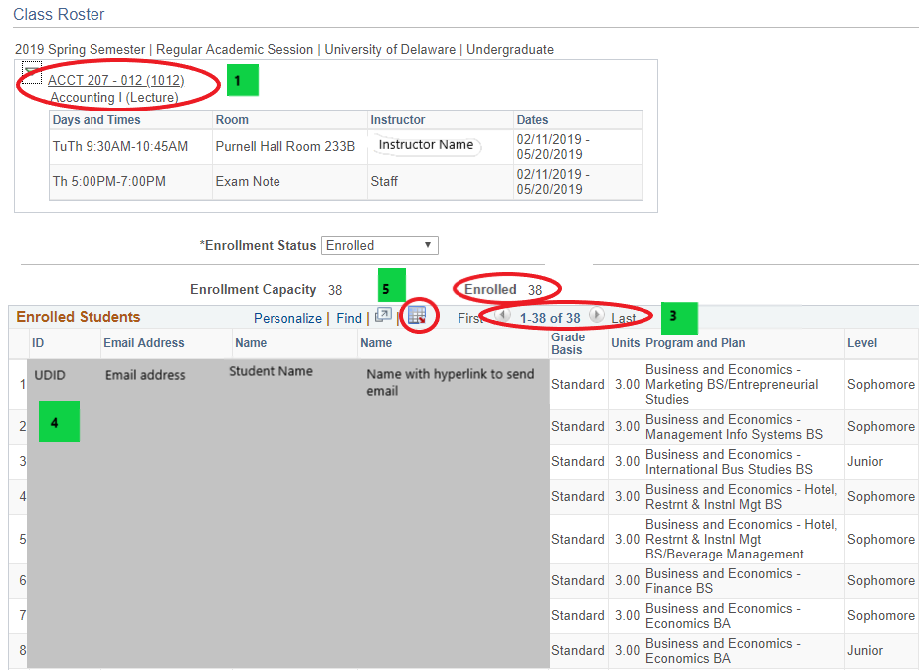The image size is (919, 670).
Task: Click the Days and Times column heading
Action: click(x=97, y=120)
